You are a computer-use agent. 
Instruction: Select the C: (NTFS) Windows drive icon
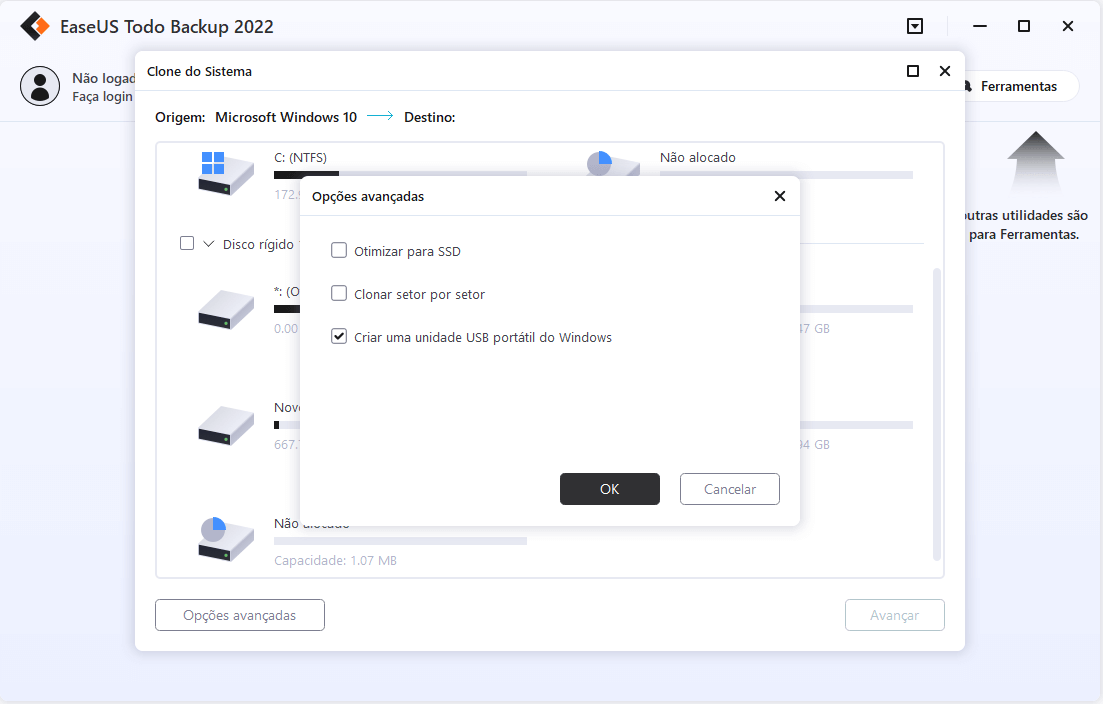(x=226, y=173)
